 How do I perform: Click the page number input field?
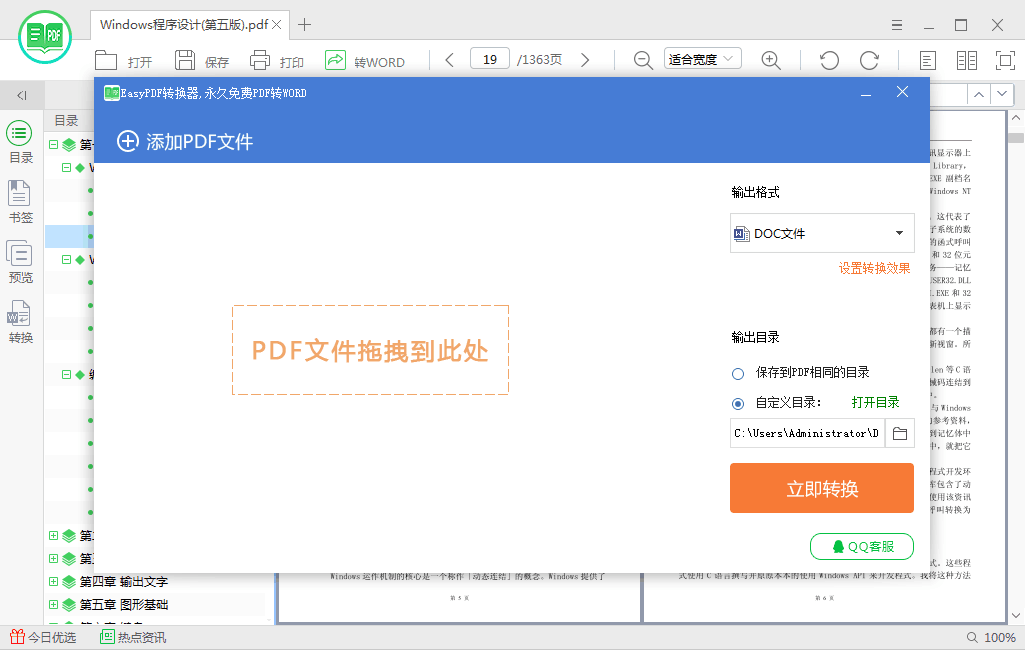tap(490, 60)
